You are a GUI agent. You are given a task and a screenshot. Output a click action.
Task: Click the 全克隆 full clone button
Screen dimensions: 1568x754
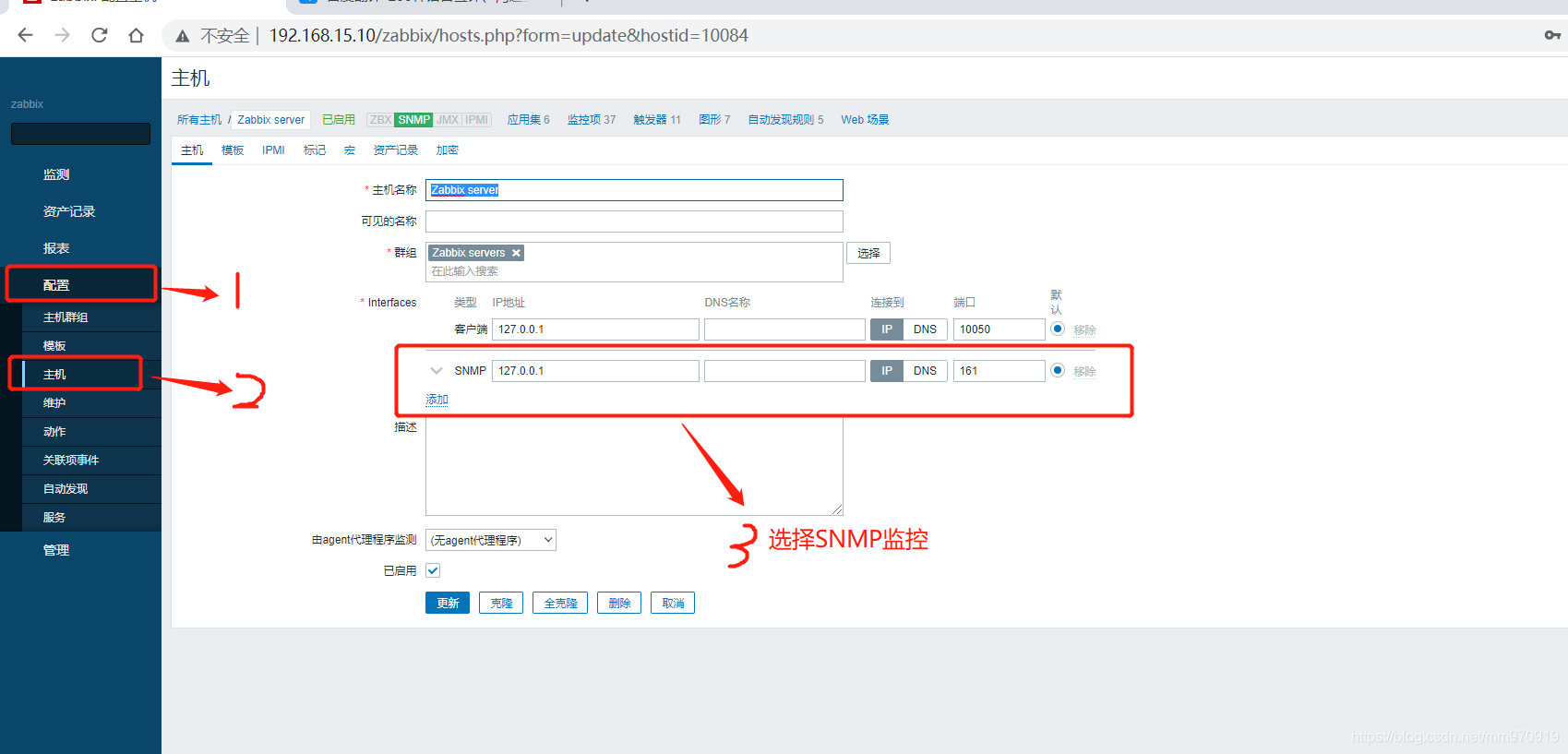(x=560, y=603)
